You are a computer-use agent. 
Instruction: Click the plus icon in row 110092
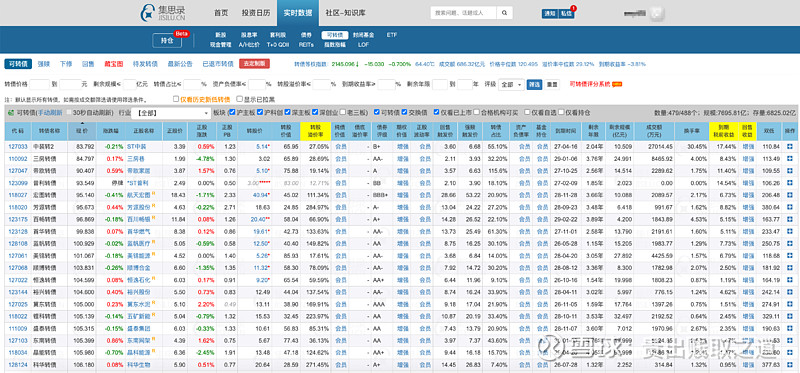point(790,158)
